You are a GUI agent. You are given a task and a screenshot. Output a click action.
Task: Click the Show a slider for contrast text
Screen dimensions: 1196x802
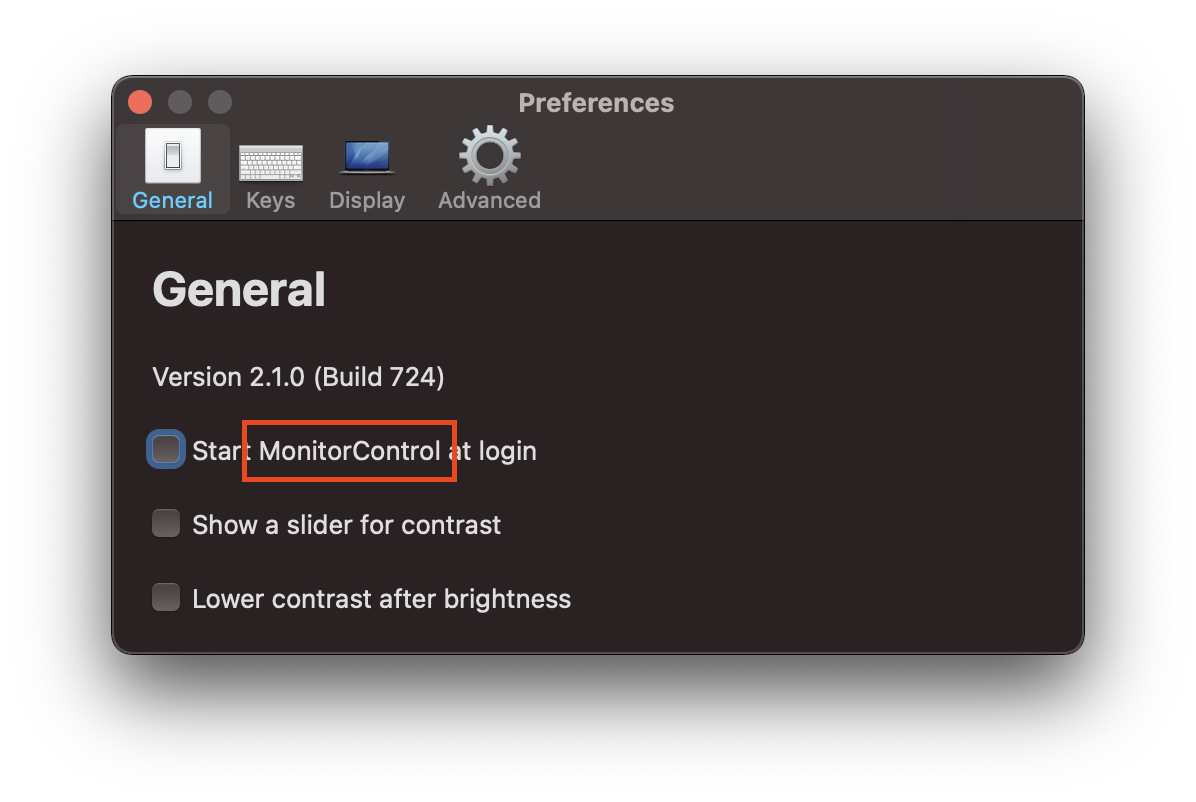pos(346,524)
